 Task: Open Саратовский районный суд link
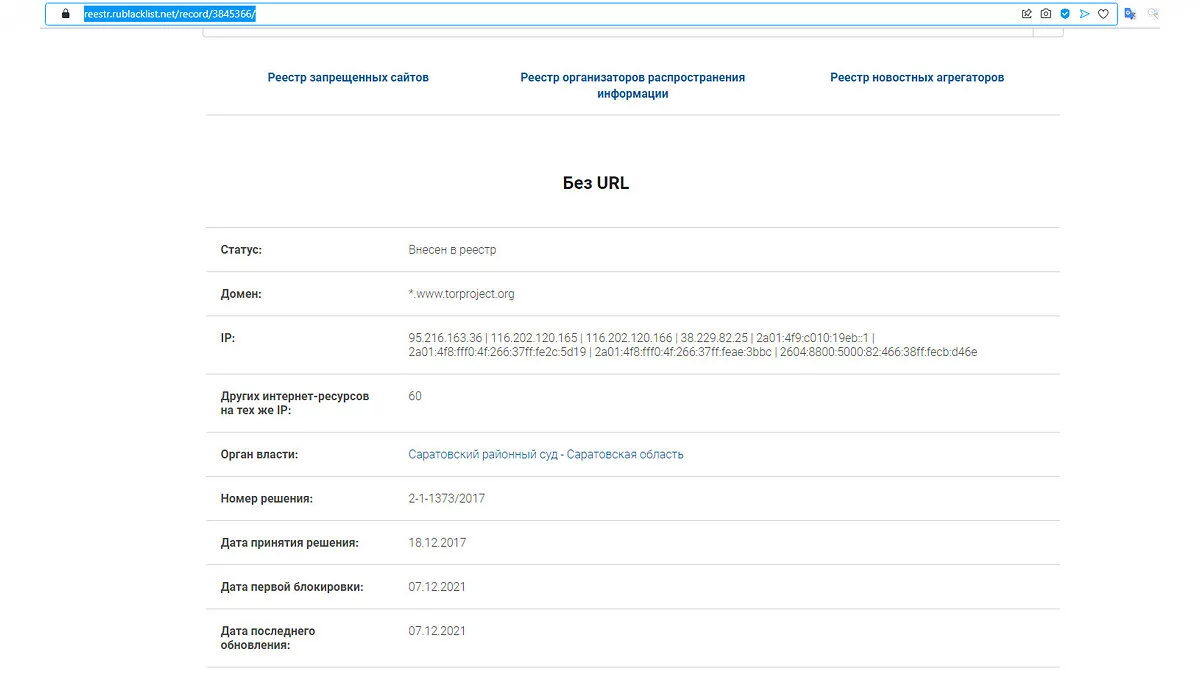pyautogui.click(x=546, y=454)
